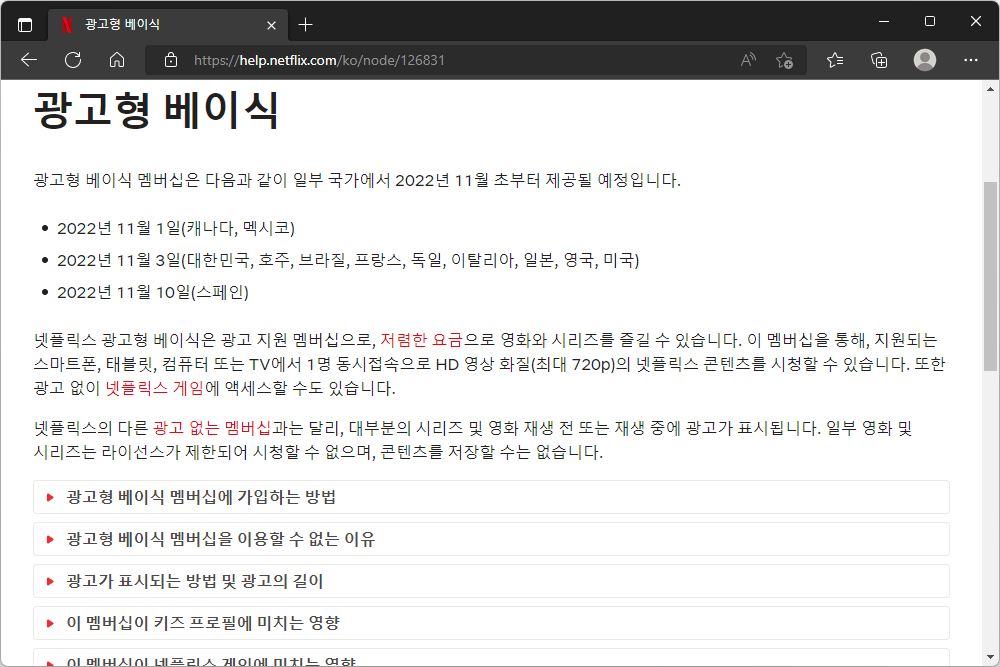Click the 2022년 11월 10일(스페인) bullet
The image size is (1000, 667).
[x=153, y=292]
